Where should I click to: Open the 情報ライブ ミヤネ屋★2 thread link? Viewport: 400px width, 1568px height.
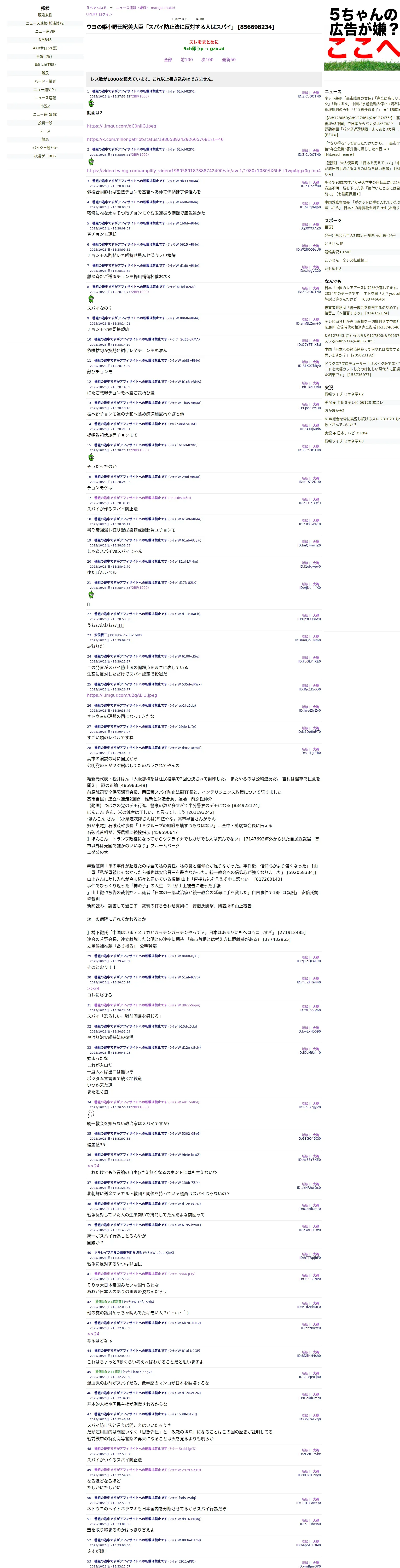[x=344, y=394]
